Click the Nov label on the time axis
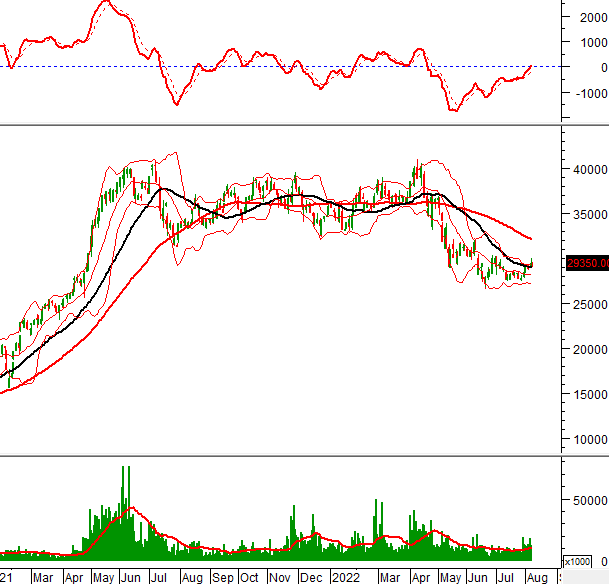The image size is (609, 584). point(279,577)
